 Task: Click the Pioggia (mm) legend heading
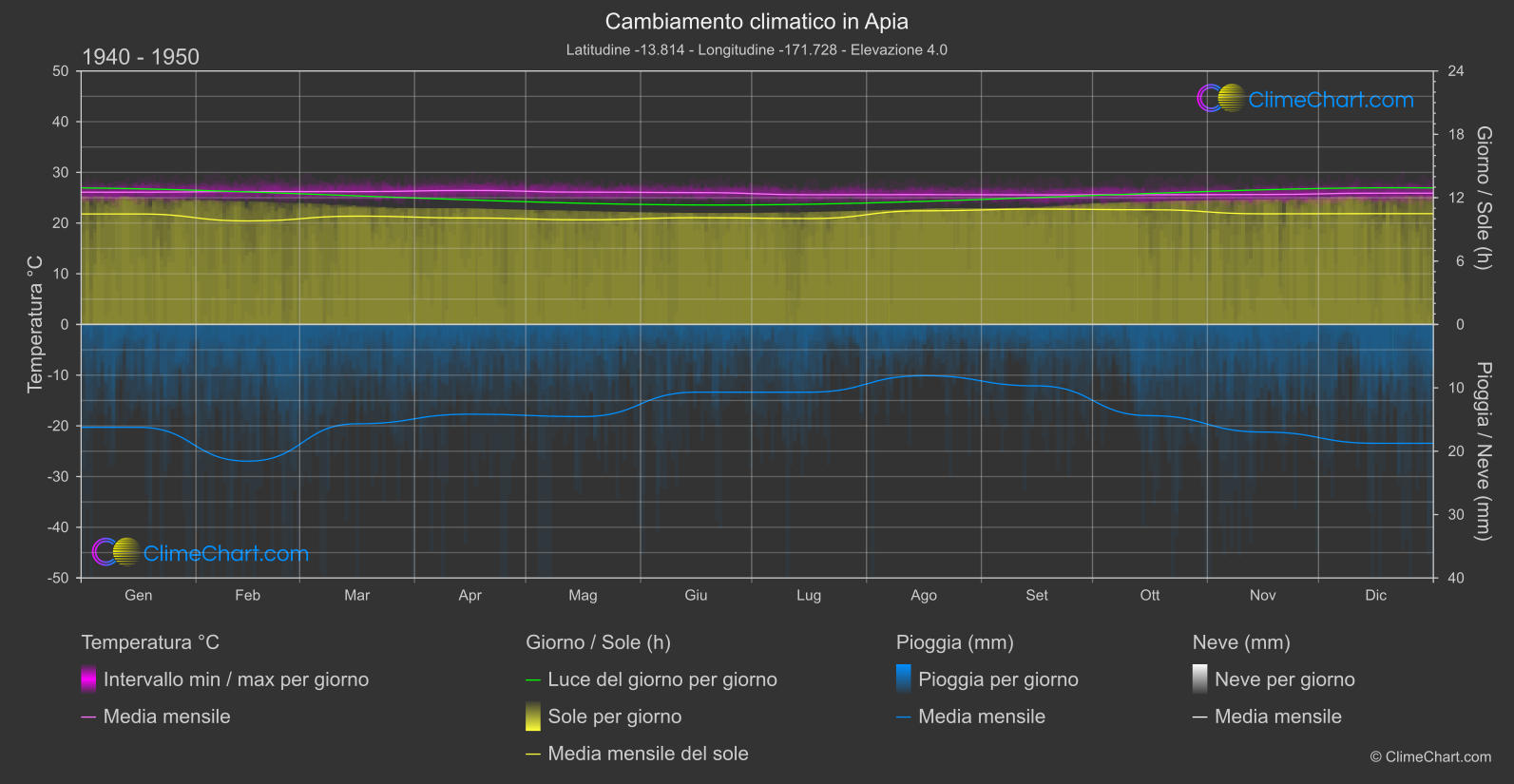coord(955,642)
